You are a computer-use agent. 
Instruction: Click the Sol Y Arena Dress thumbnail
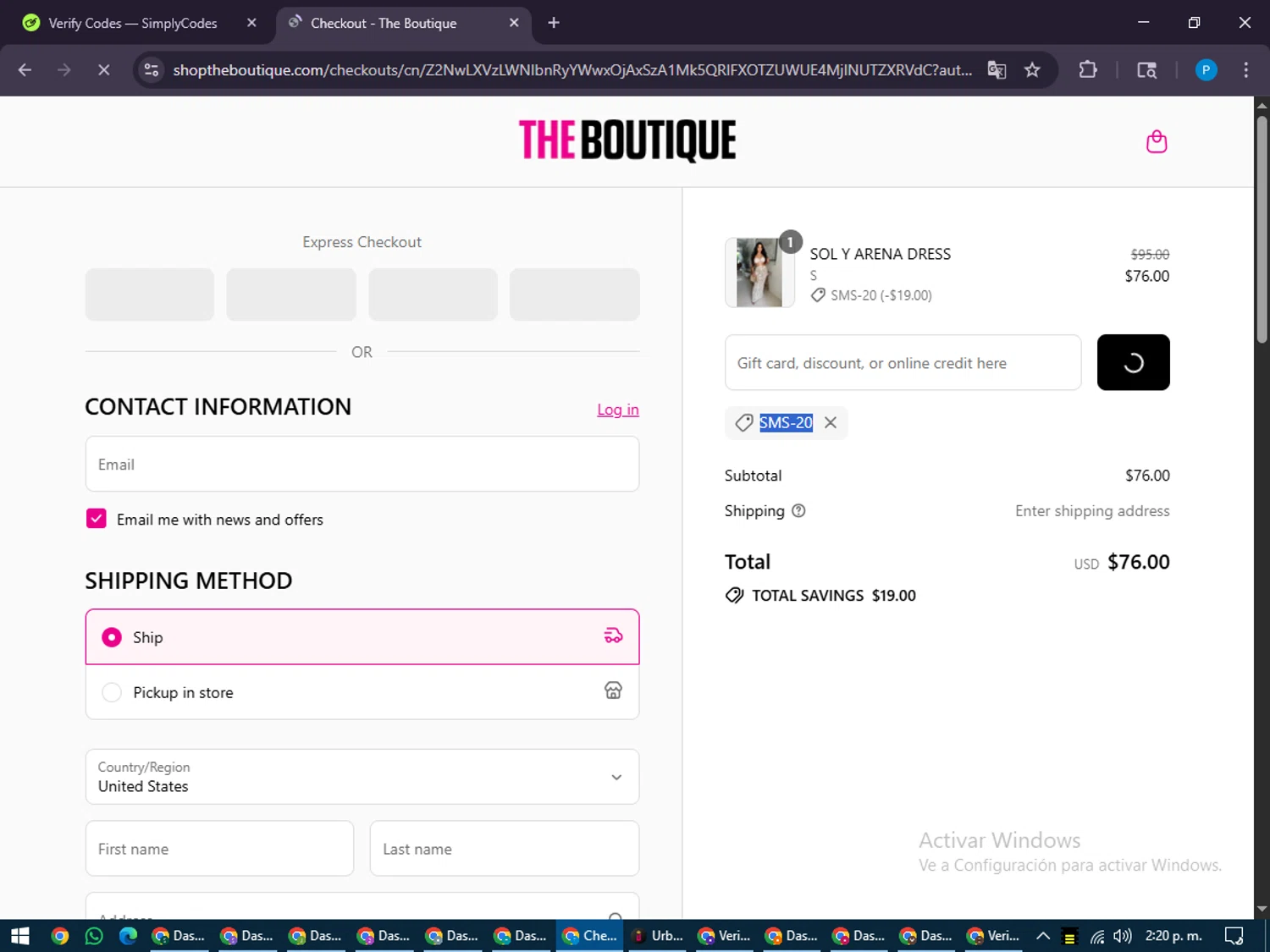pyautogui.click(x=759, y=272)
